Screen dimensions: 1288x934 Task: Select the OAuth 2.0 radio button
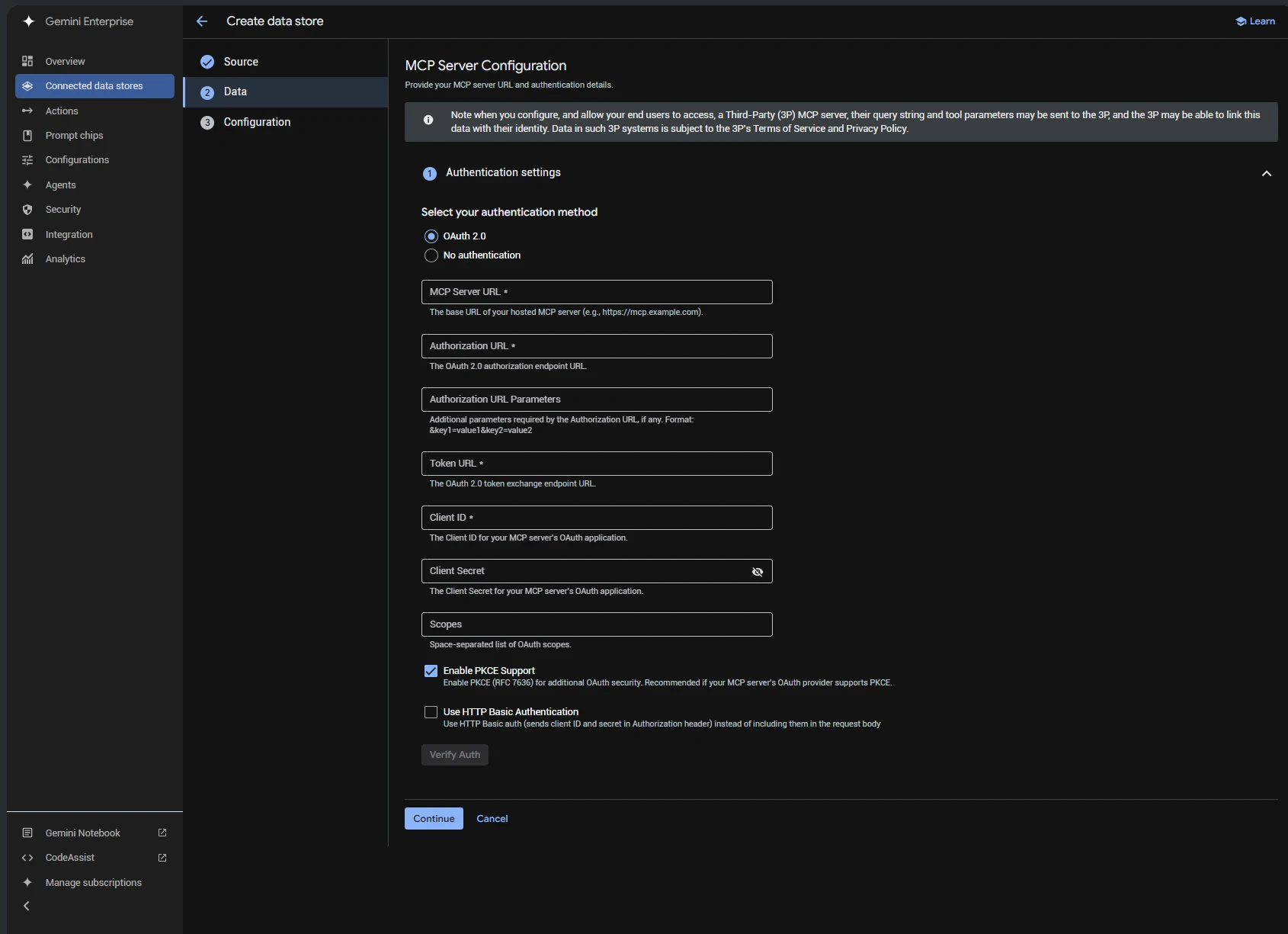click(431, 236)
